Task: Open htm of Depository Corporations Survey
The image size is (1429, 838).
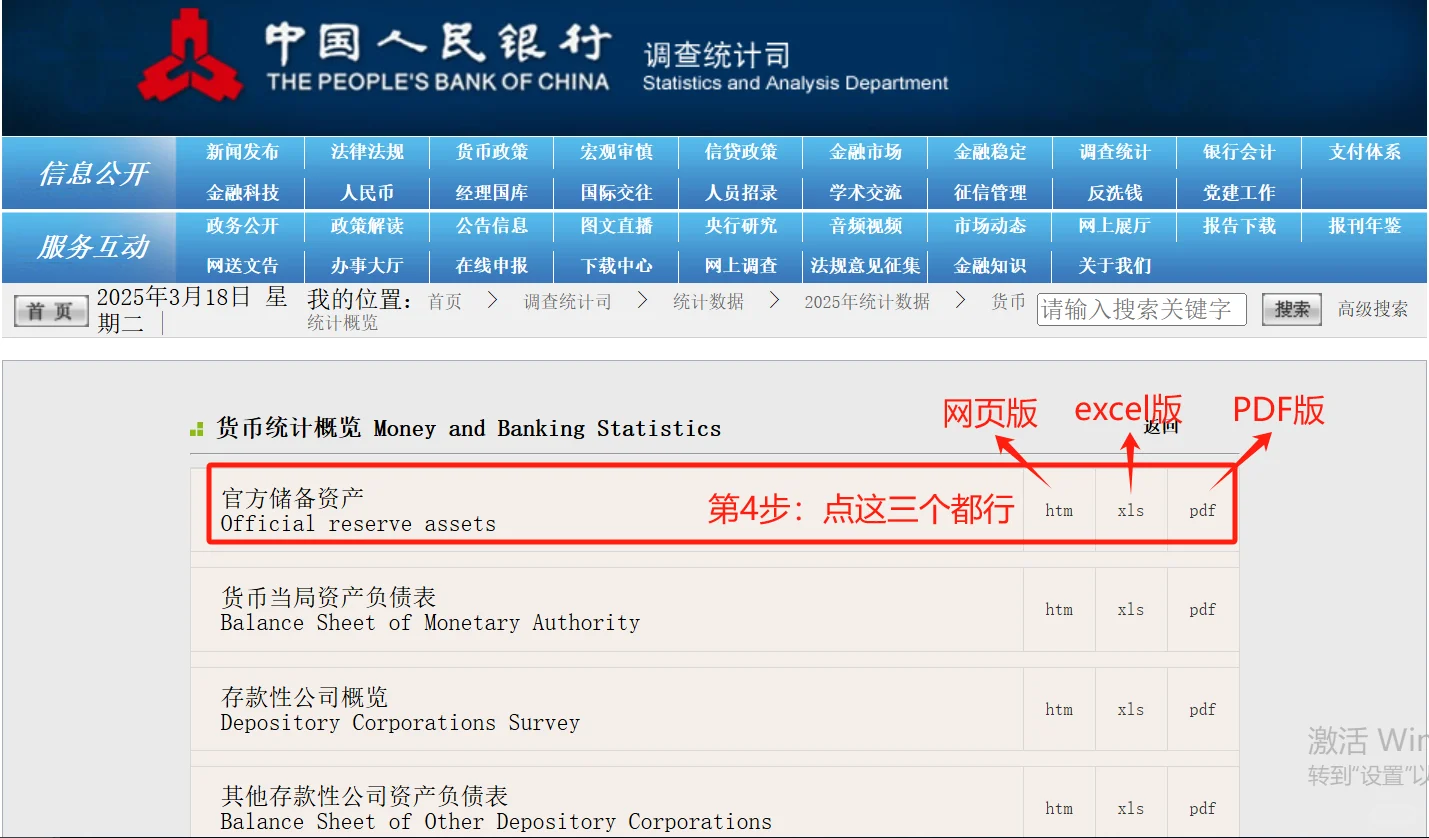Action: [1059, 709]
